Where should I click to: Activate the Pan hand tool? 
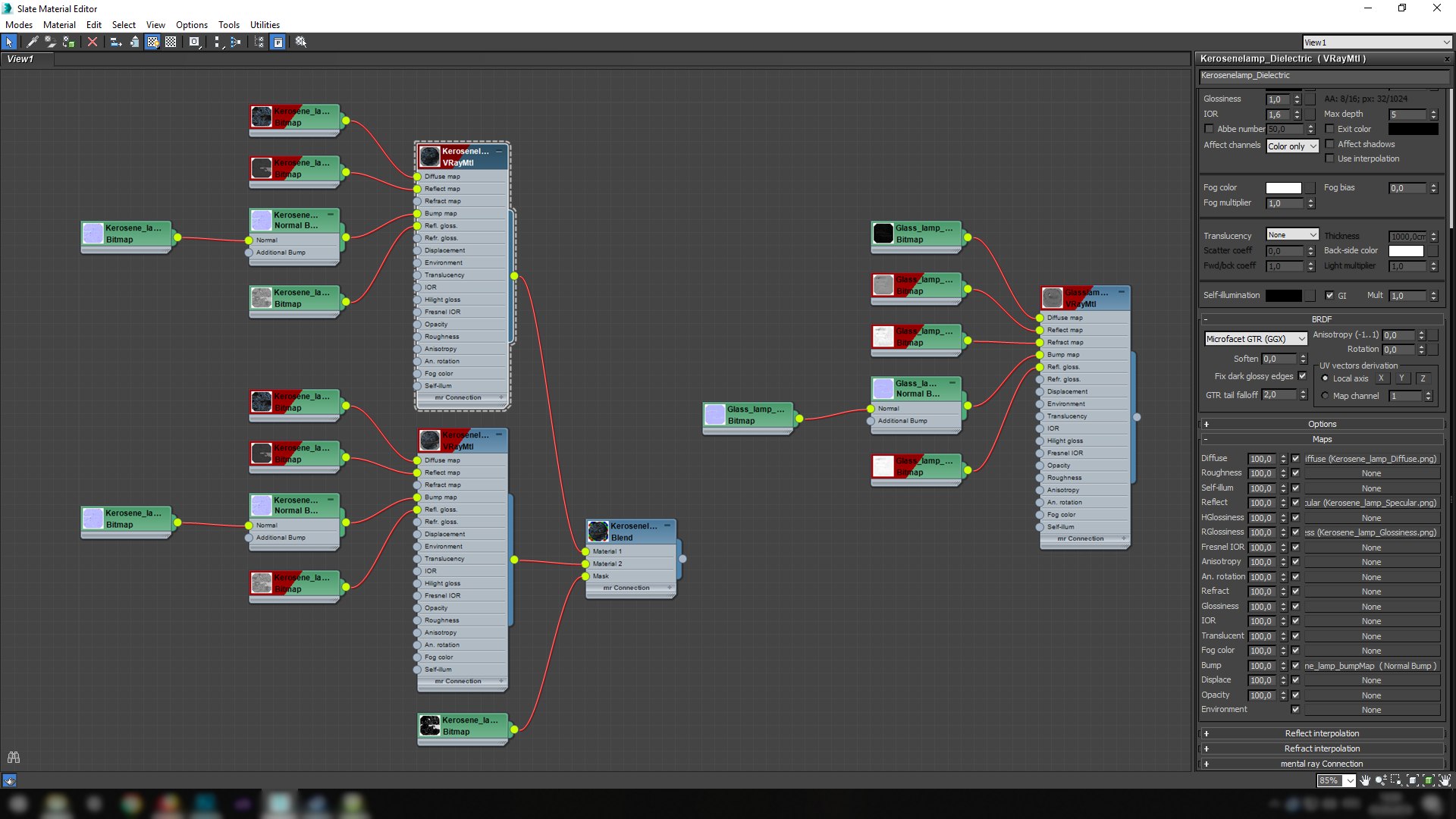coord(1365,780)
